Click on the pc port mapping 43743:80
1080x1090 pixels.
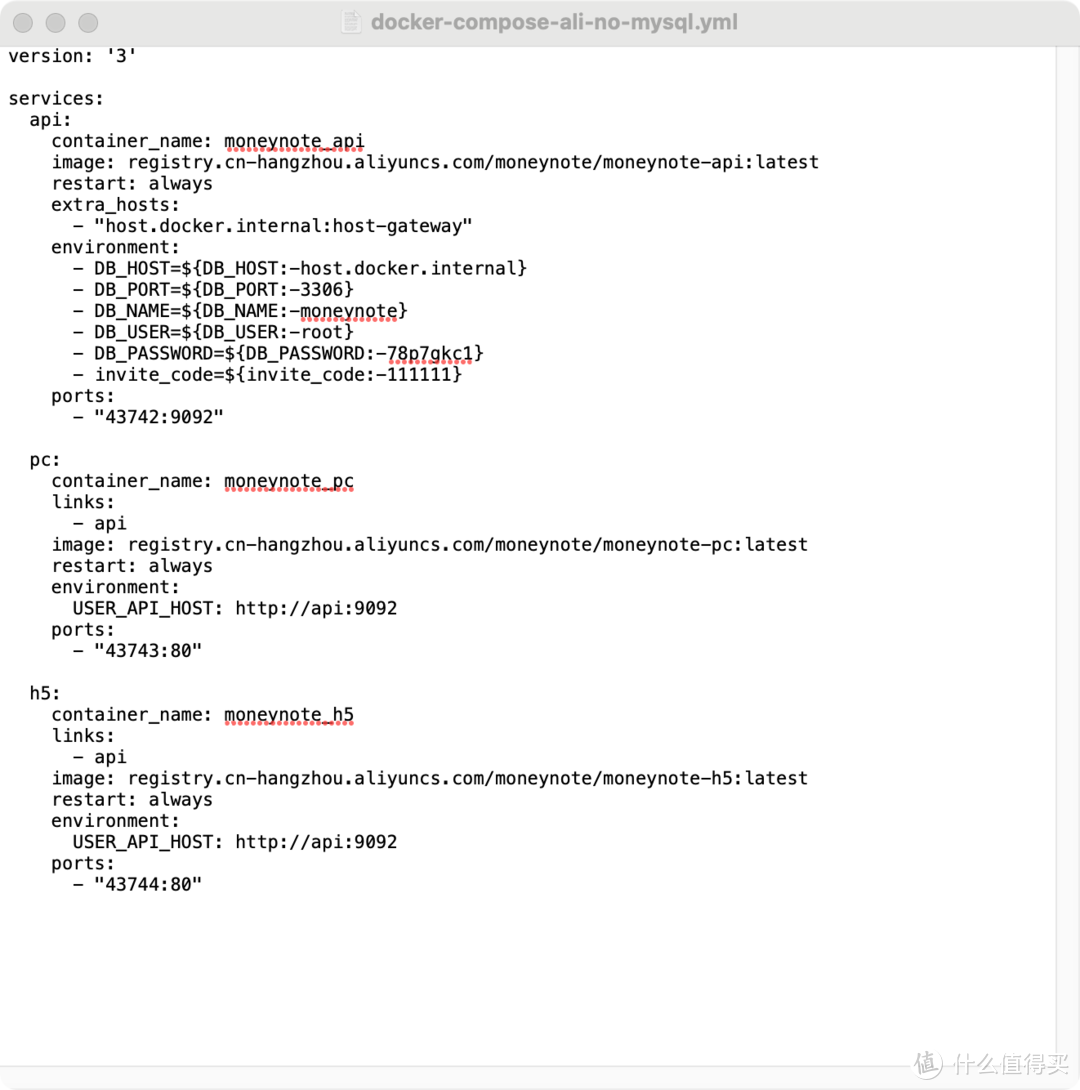147,651
